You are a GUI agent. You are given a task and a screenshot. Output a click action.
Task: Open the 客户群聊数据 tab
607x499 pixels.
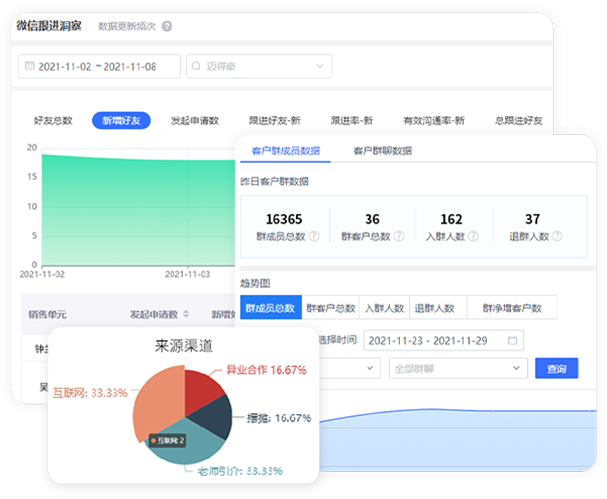click(x=382, y=151)
